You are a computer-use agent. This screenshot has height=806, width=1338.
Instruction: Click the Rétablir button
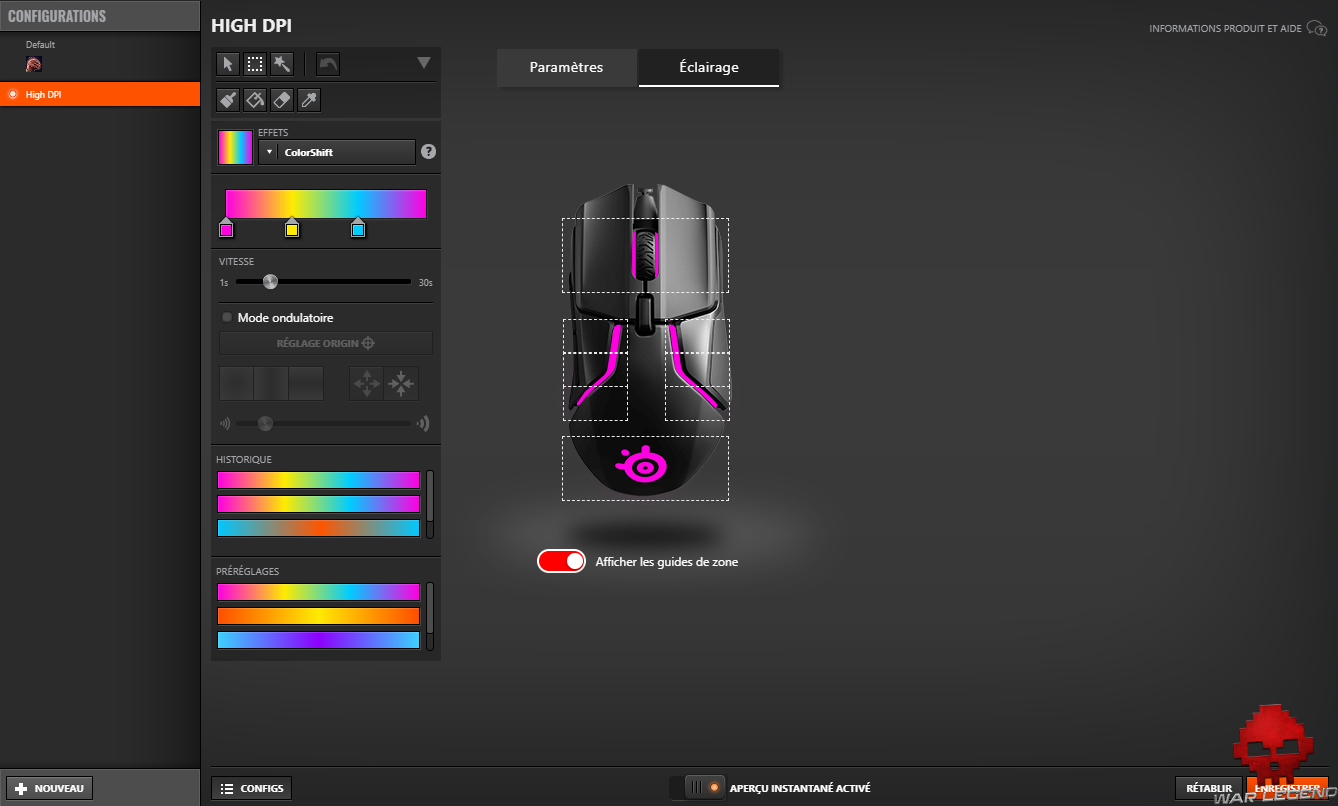[x=1209, y=788]
